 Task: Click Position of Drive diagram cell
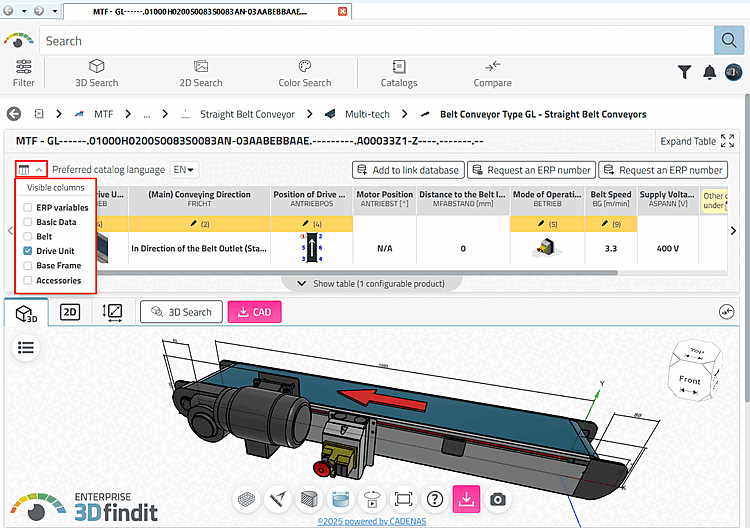pos(312,247)
